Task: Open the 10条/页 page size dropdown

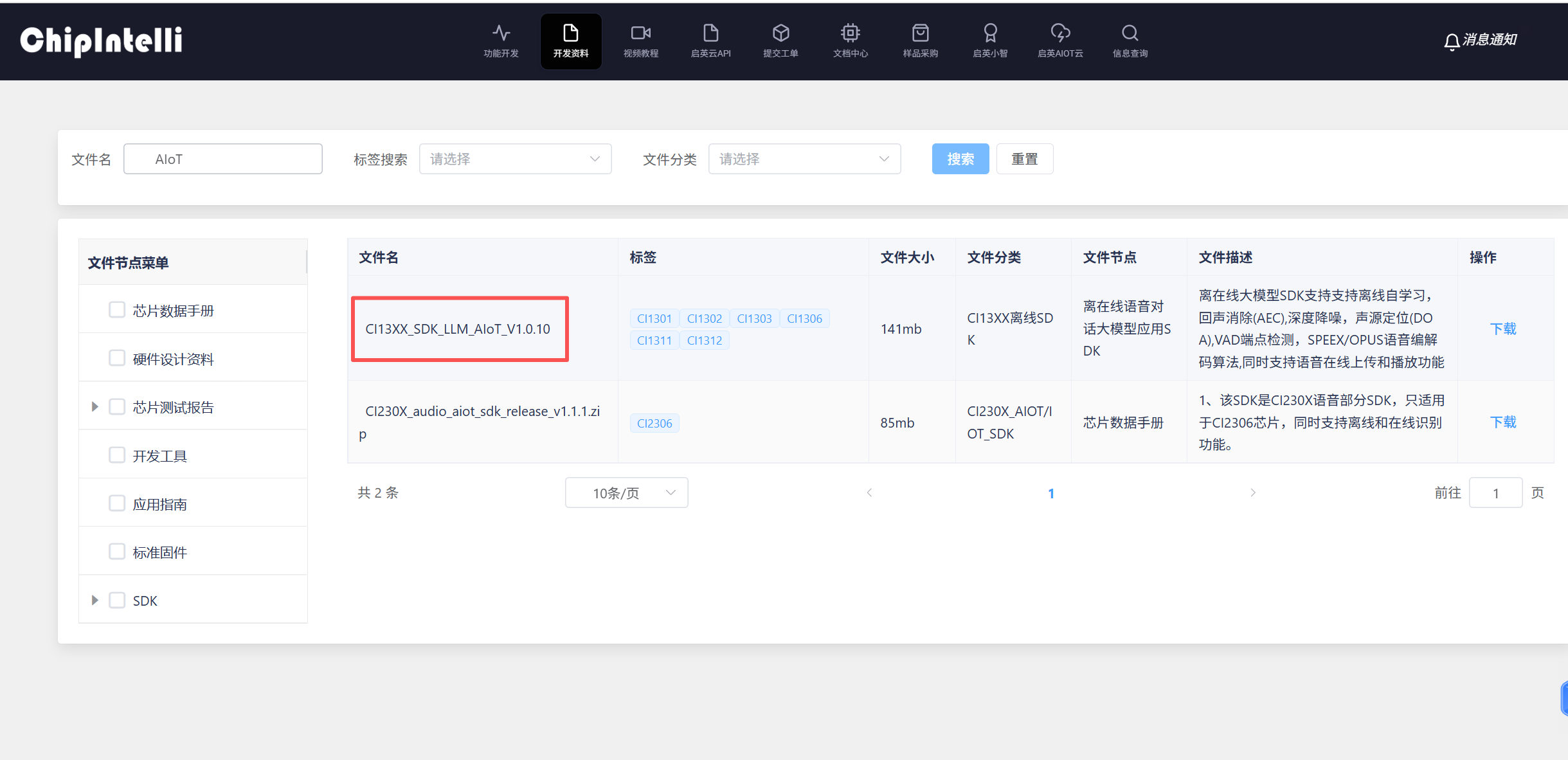Action: pos(626,493)
